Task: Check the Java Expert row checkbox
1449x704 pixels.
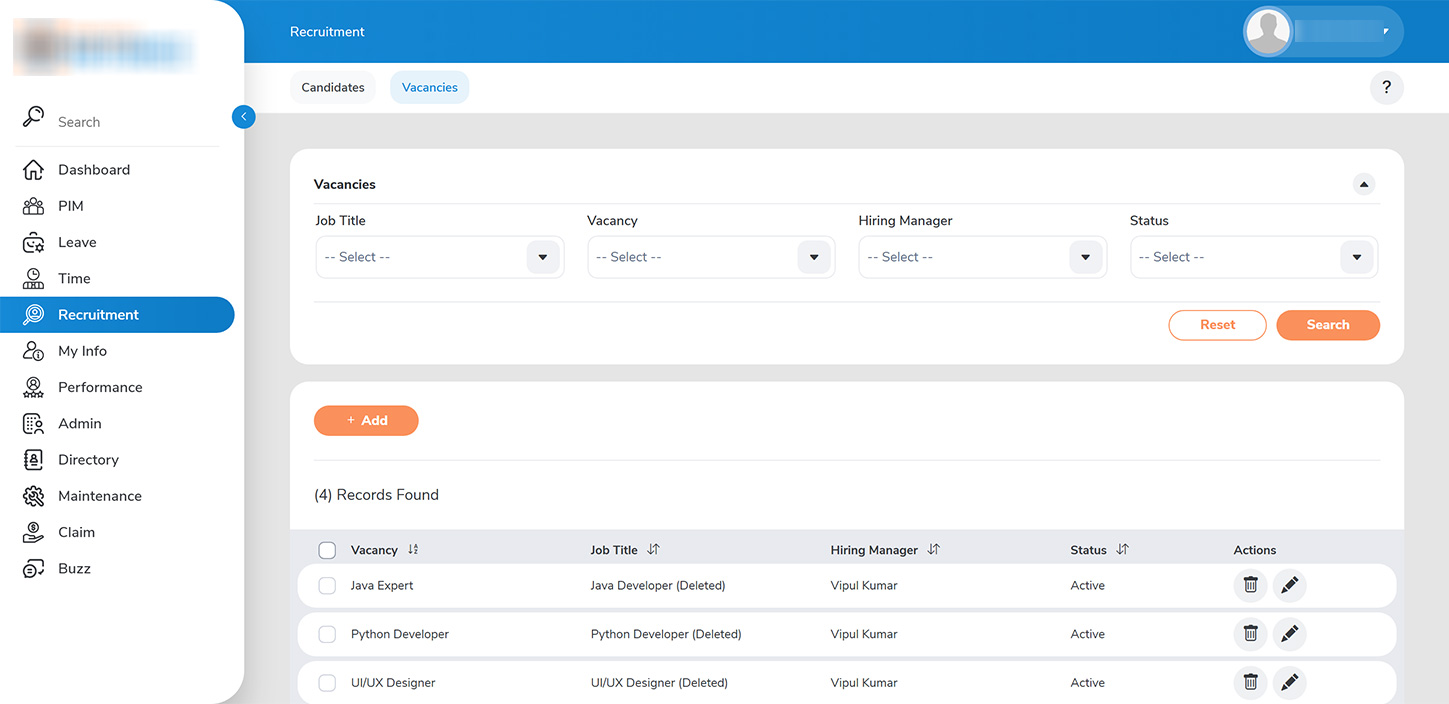Action: tap(327, 586)
